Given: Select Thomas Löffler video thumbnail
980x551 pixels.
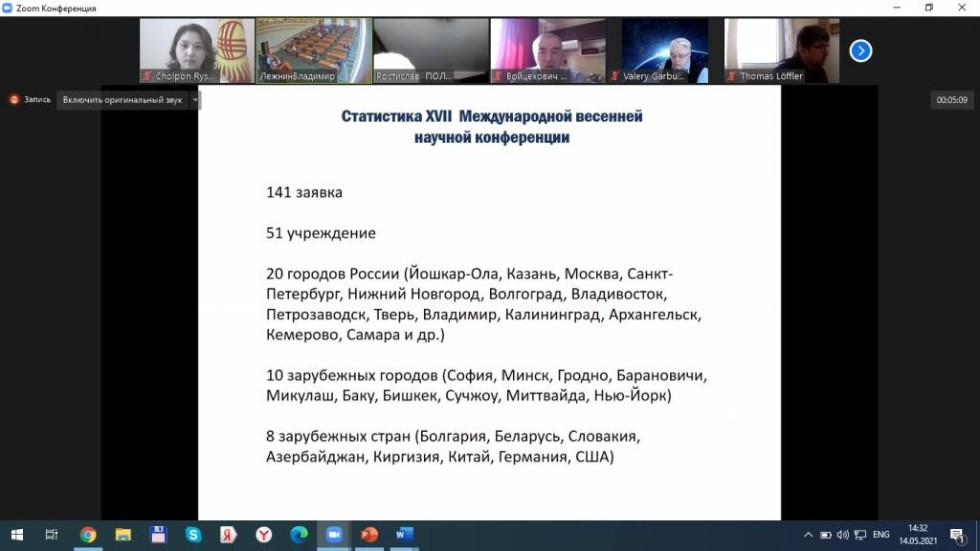Looking at the screenshot, I should 781,50.
